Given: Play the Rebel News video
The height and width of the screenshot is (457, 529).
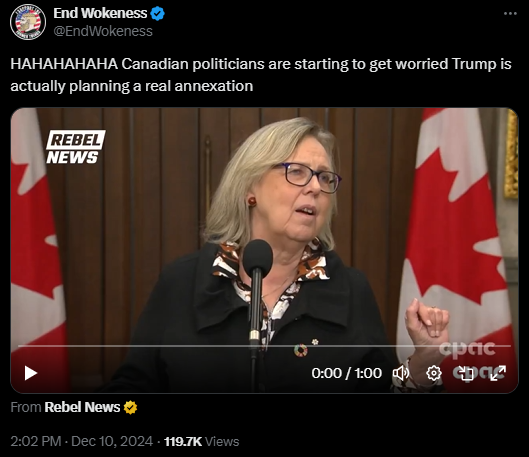Looking at the screenshot, I should 31,373.
